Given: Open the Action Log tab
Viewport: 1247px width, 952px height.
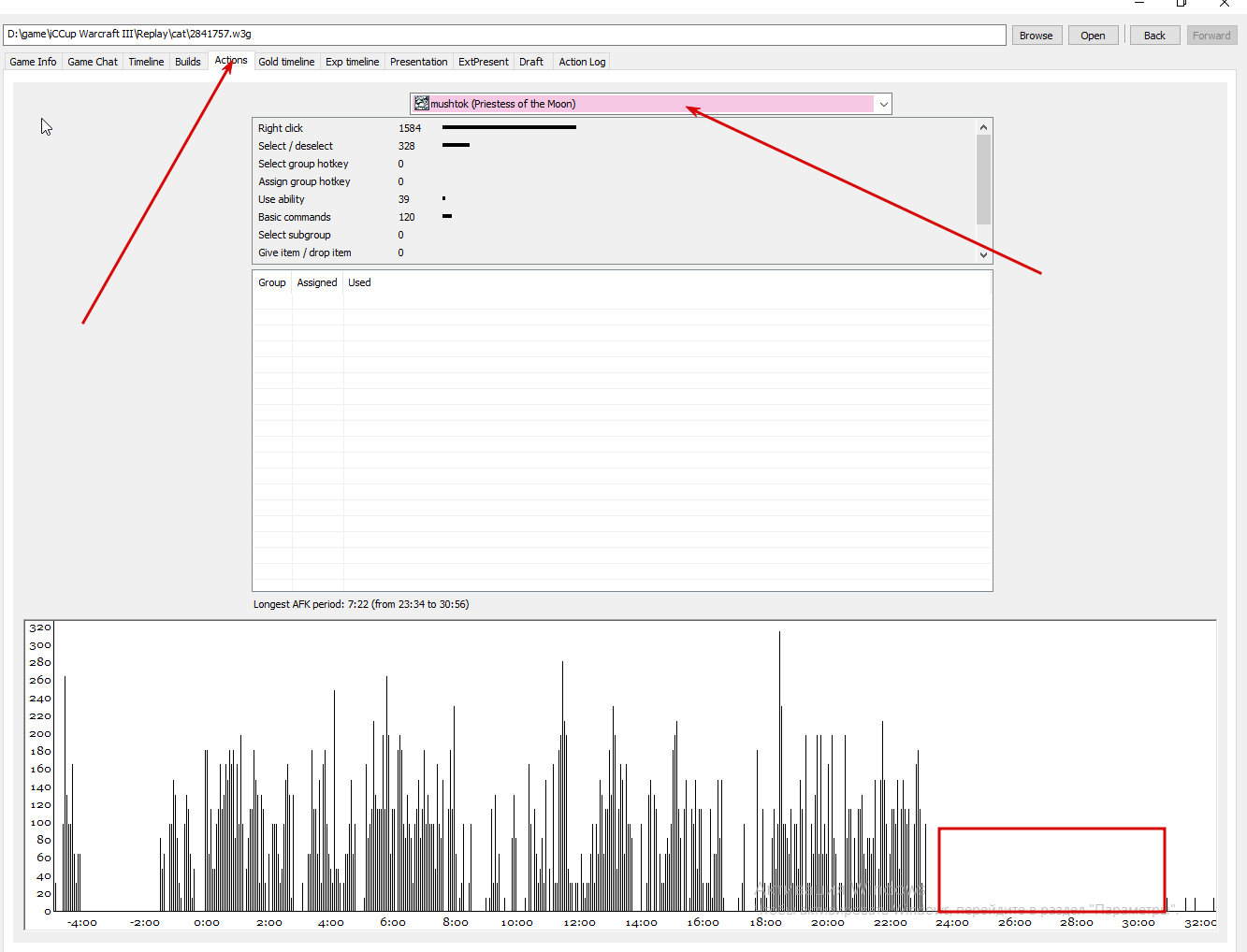Looking at the screenshot, I should [582, 62].
